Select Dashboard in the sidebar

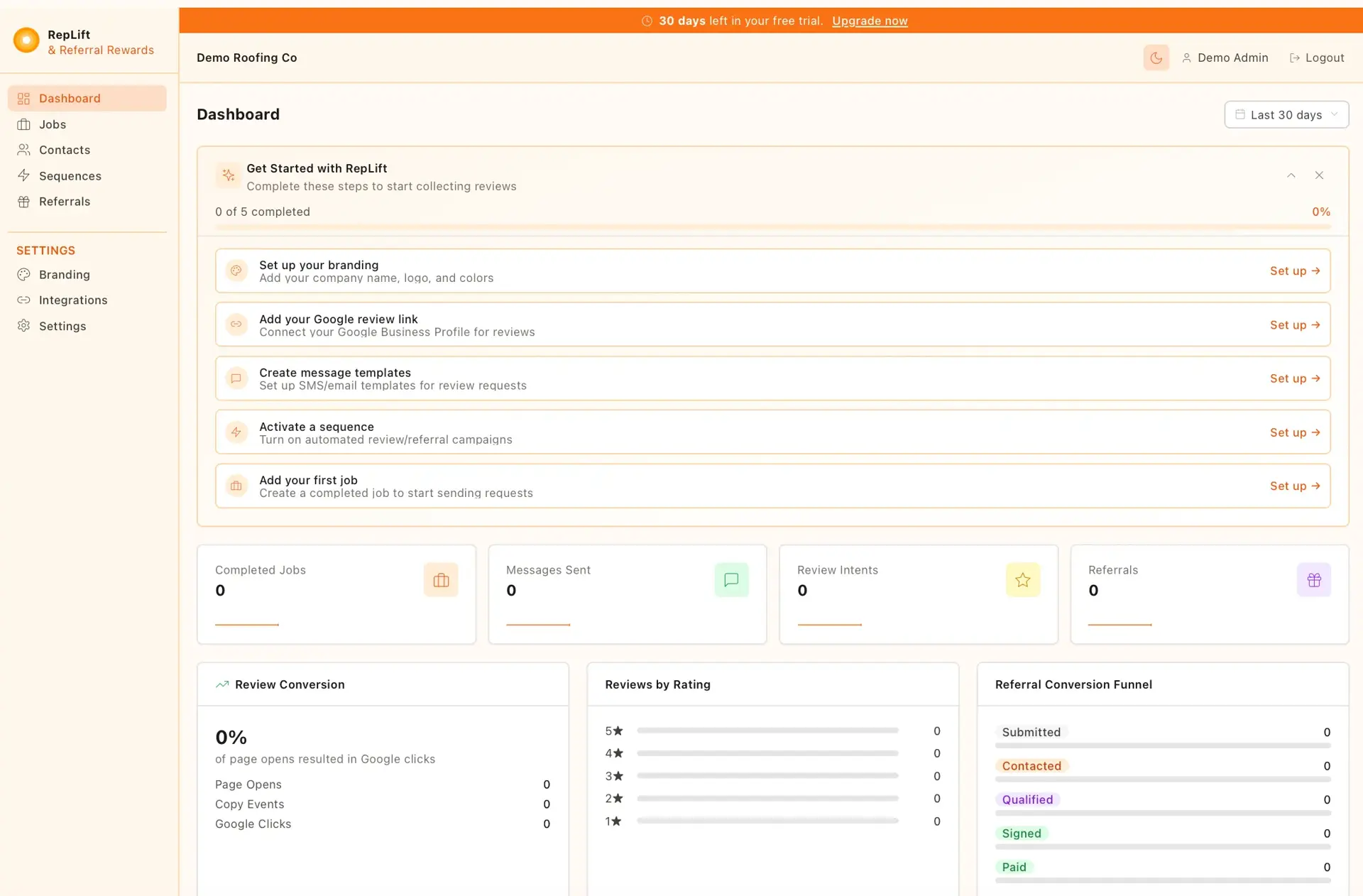coord(87,98)
